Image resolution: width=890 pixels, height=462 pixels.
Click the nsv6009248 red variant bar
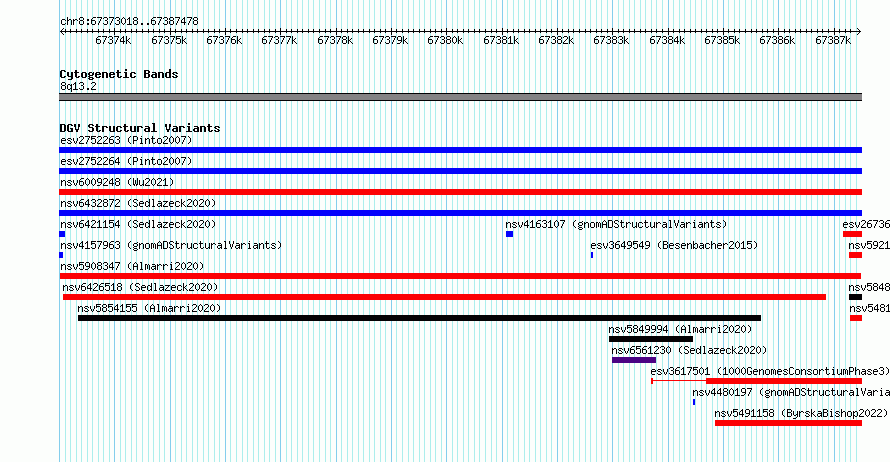tap(460, 192)
